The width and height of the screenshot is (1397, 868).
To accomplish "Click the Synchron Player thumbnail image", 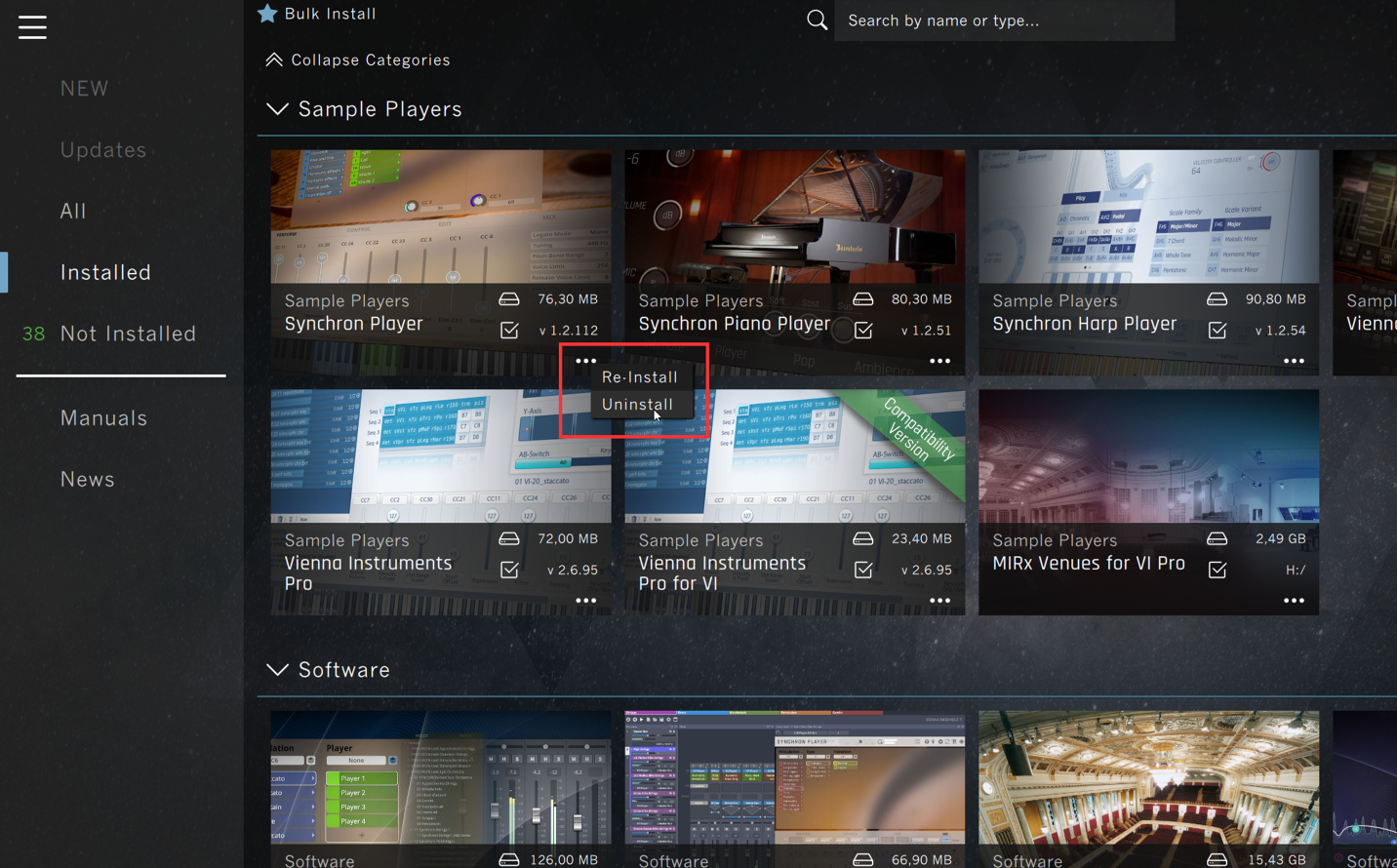I will [x=441, y=217].
